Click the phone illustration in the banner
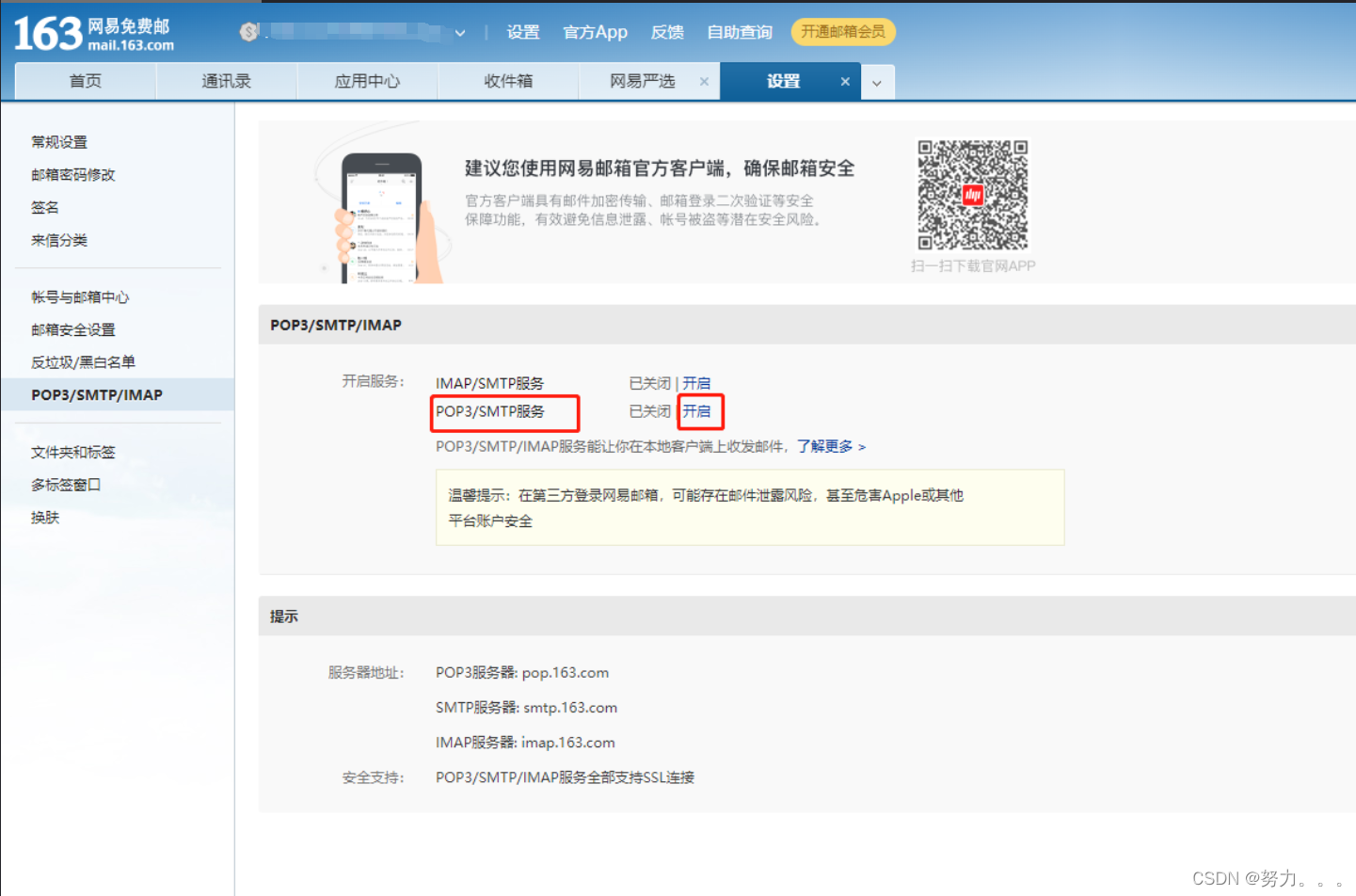 coord(380,218)
